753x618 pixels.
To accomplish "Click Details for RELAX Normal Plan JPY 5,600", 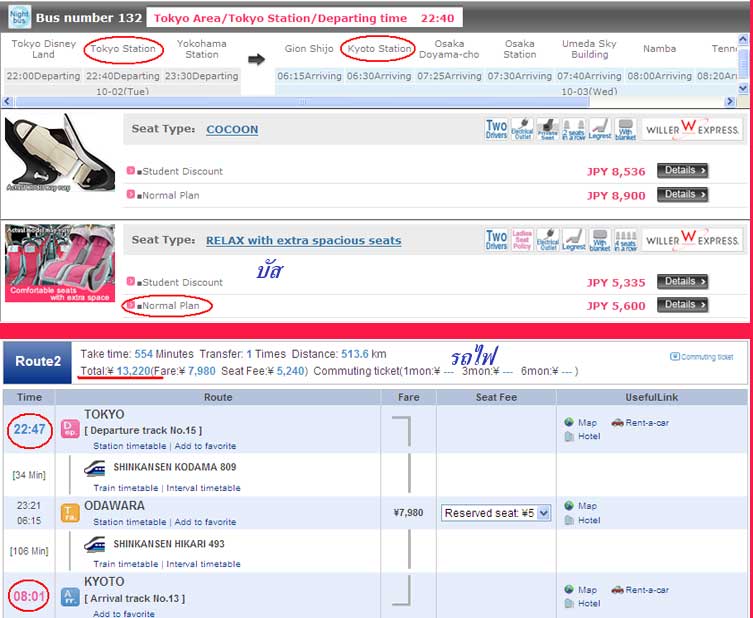I will click(x=682, y=305).
